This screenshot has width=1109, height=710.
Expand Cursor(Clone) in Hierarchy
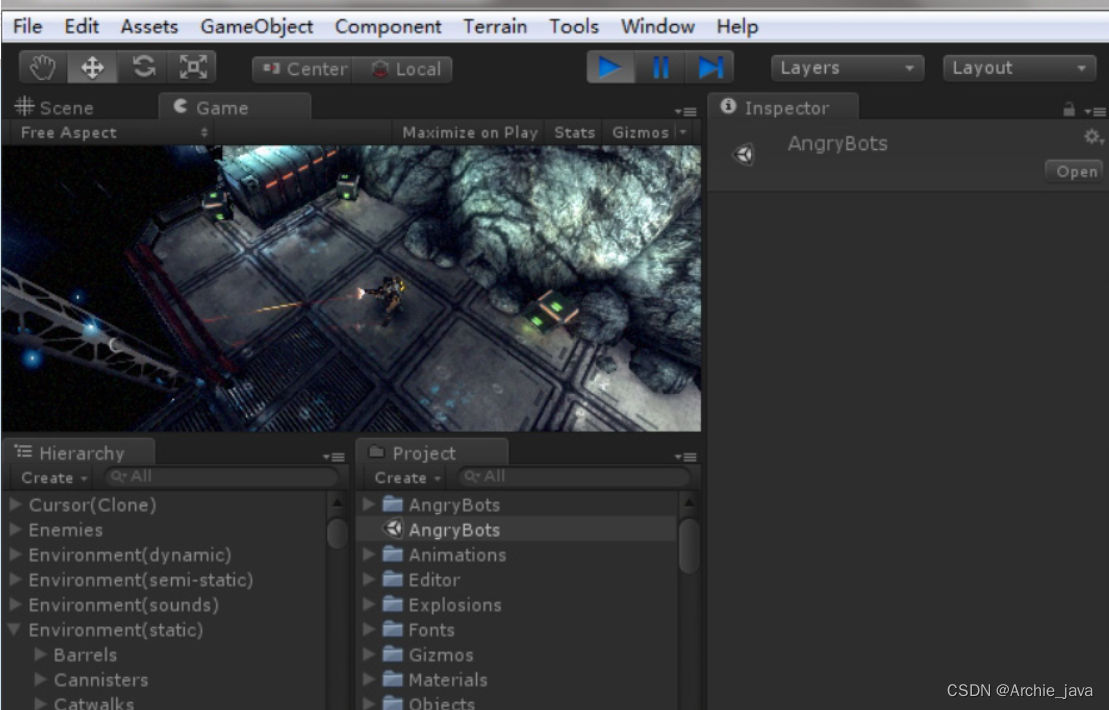click(15, 505)
